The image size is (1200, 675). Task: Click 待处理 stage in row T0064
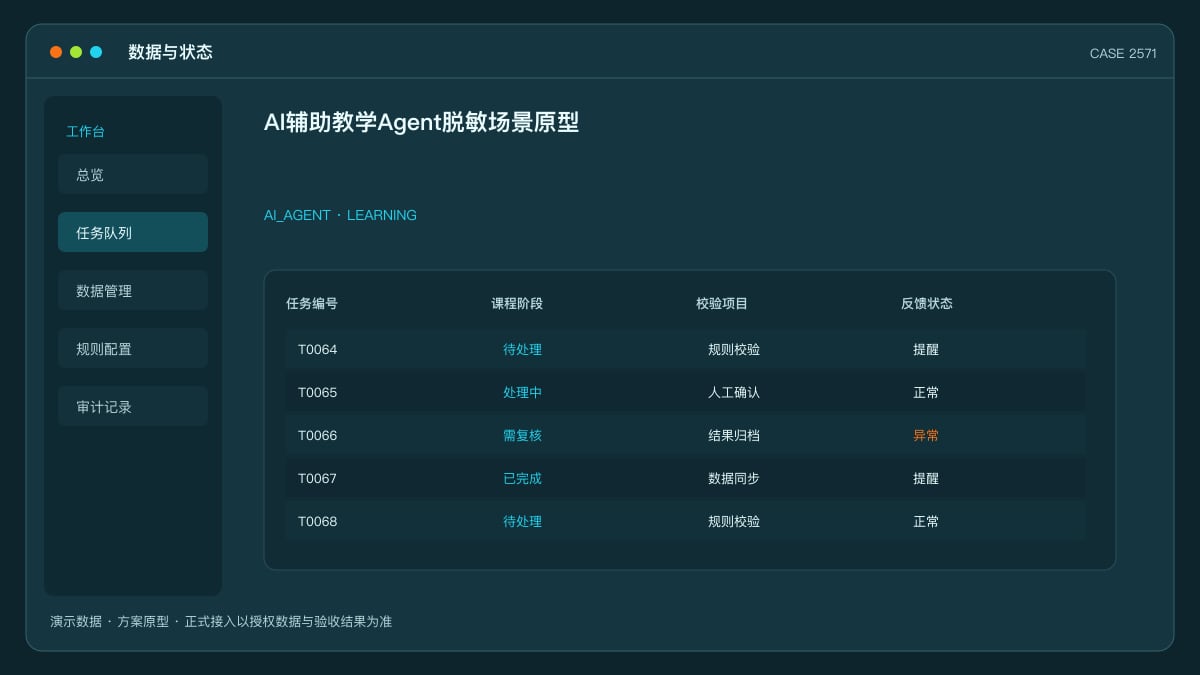(522, 350)
